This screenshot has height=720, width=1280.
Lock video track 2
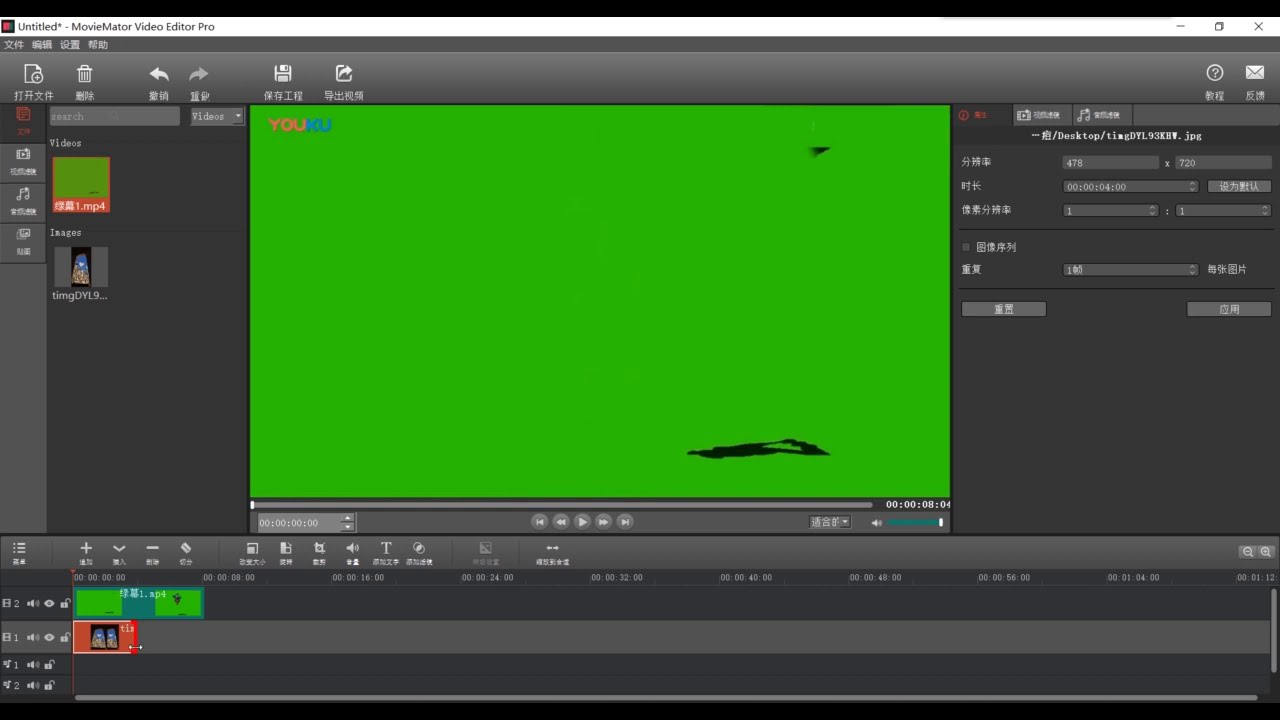(x=65, y=604)
